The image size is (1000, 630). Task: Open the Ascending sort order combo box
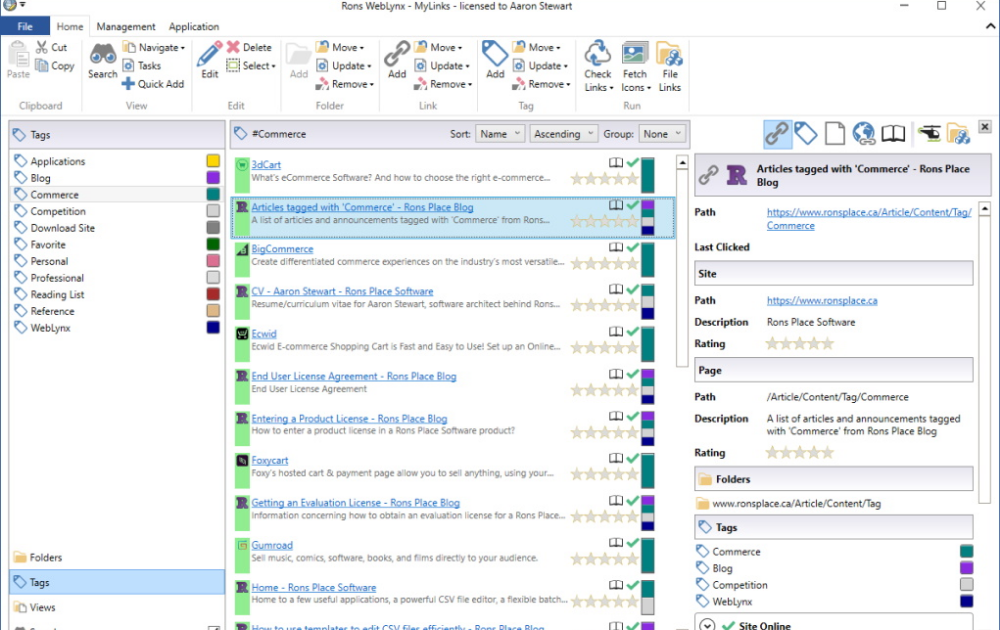point(563,134)
